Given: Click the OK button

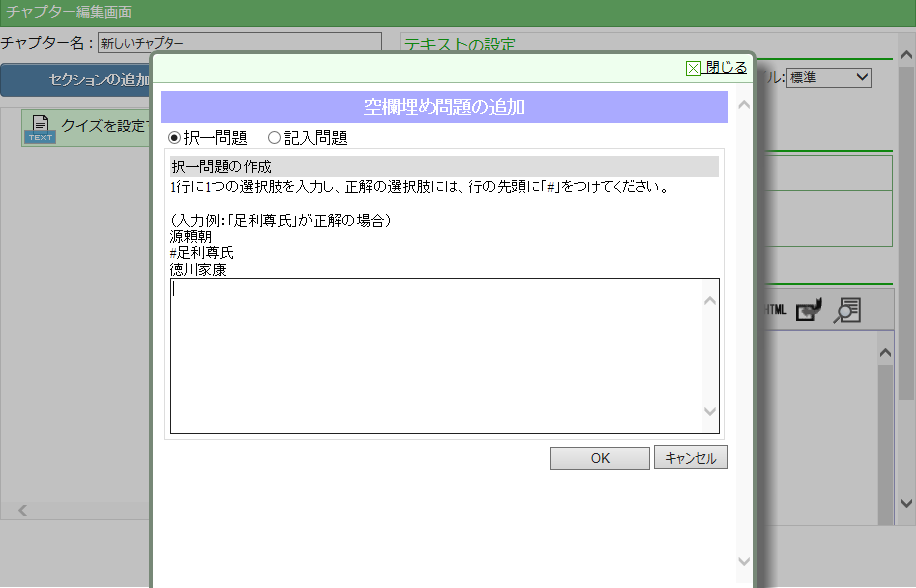Looking at the screenshot, I should point(599,458).
